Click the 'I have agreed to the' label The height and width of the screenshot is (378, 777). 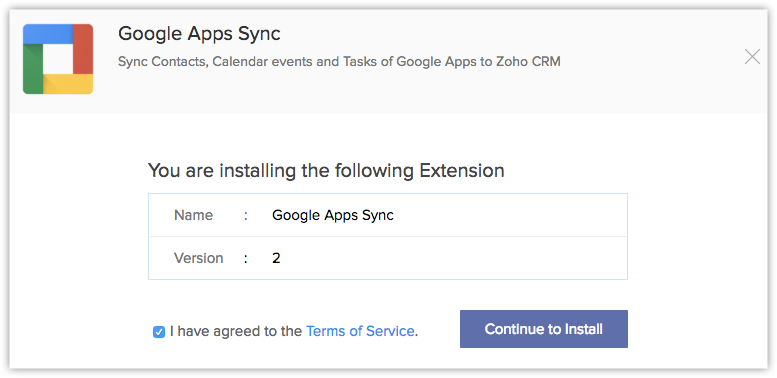[x=235, y=331]
